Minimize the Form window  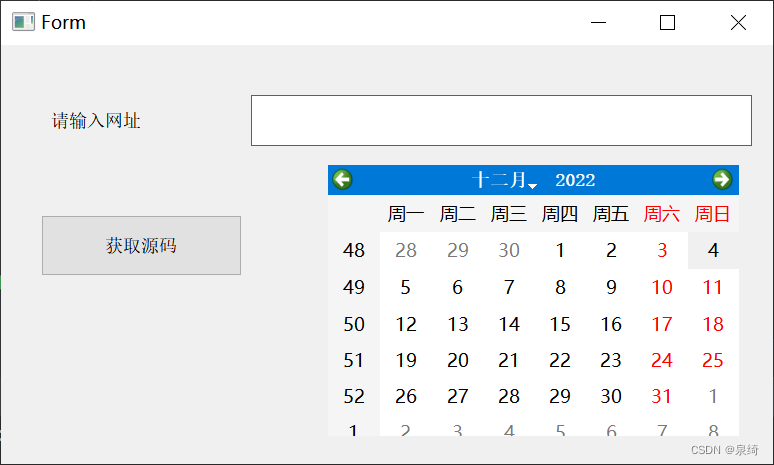pos(598,22)
